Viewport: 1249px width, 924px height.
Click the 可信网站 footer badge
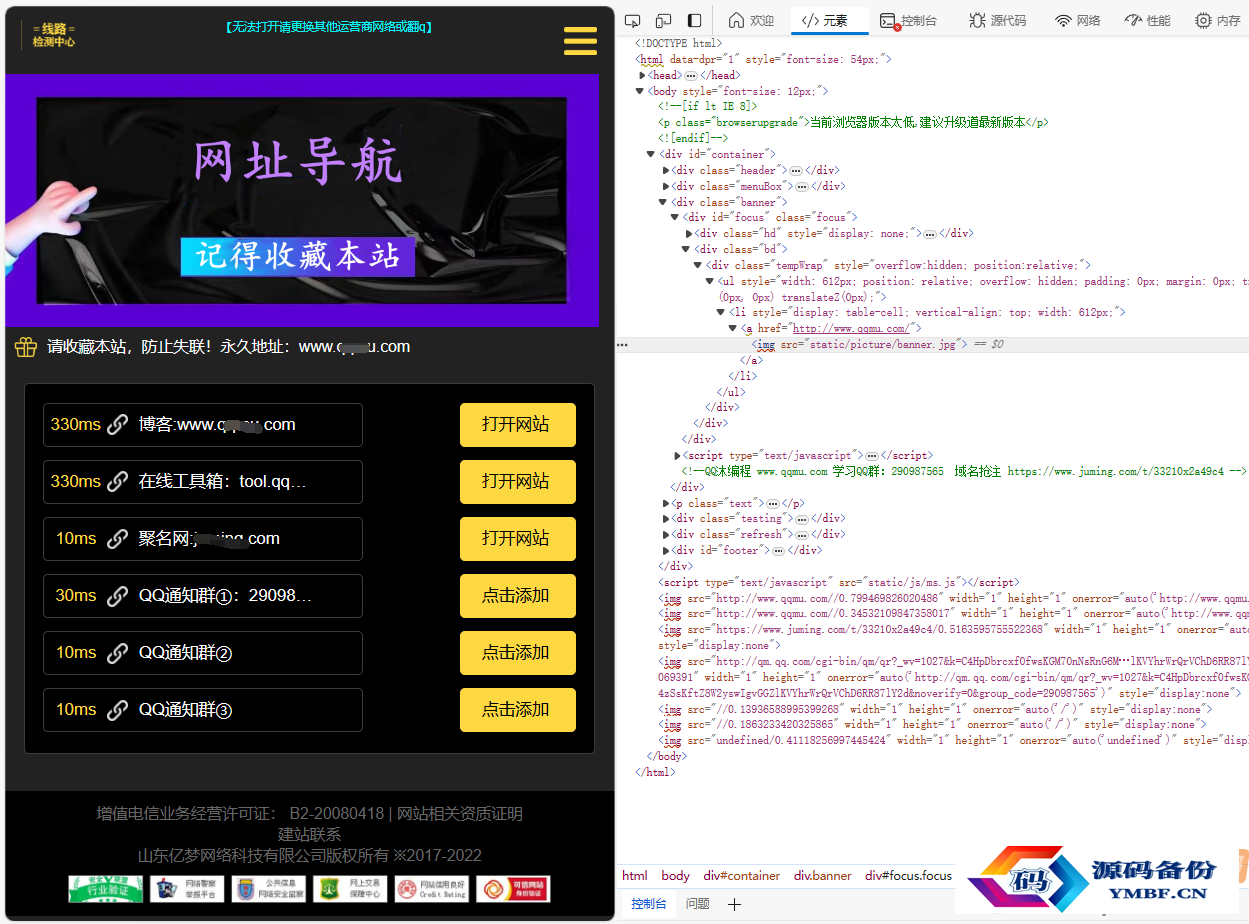(513, 889)
